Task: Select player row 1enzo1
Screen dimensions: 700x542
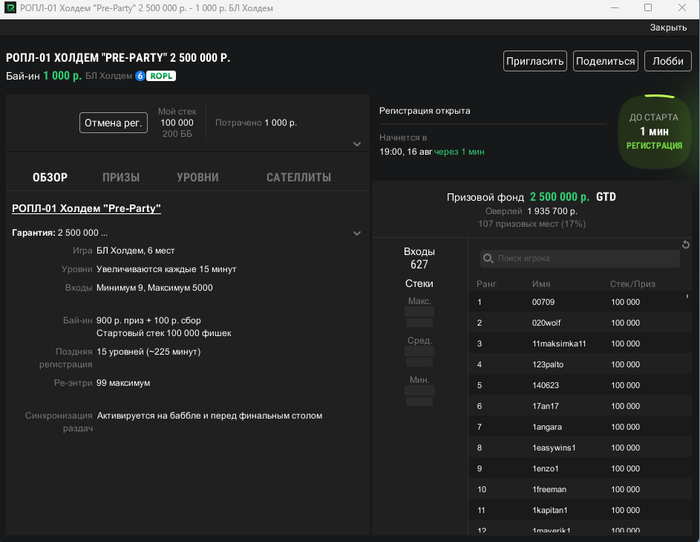Action: (580, 469)
